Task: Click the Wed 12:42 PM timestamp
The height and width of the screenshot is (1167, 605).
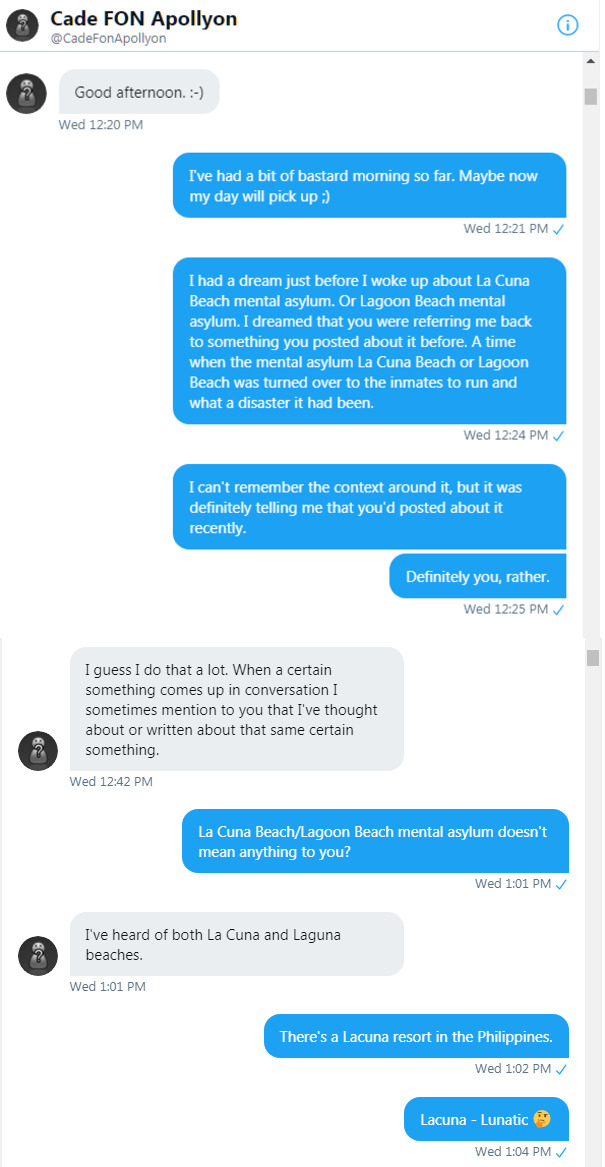Action: point(111,781)
